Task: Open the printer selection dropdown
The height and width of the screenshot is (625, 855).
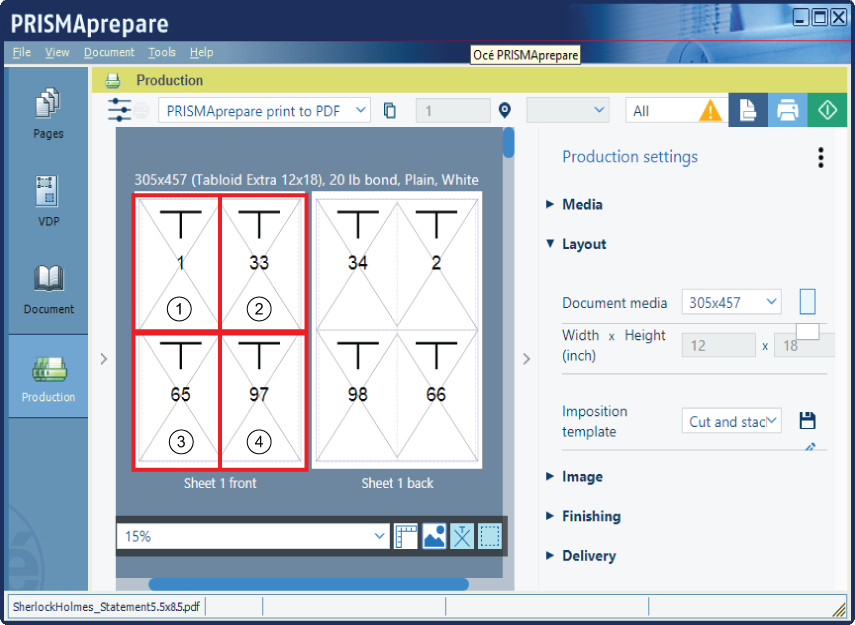Action: coord(264,111)
